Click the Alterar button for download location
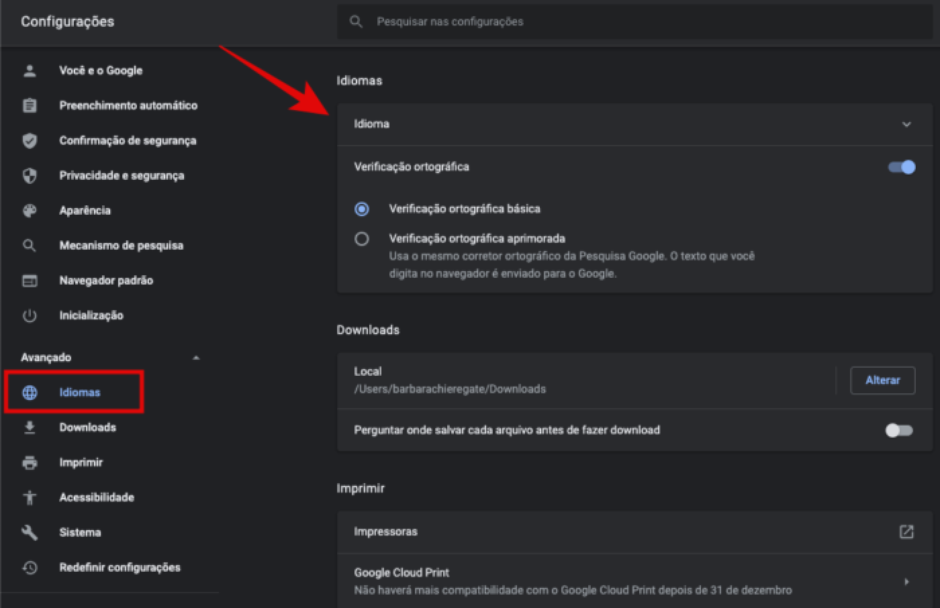This screenshot has width=940, height=608. coord(882,380)
